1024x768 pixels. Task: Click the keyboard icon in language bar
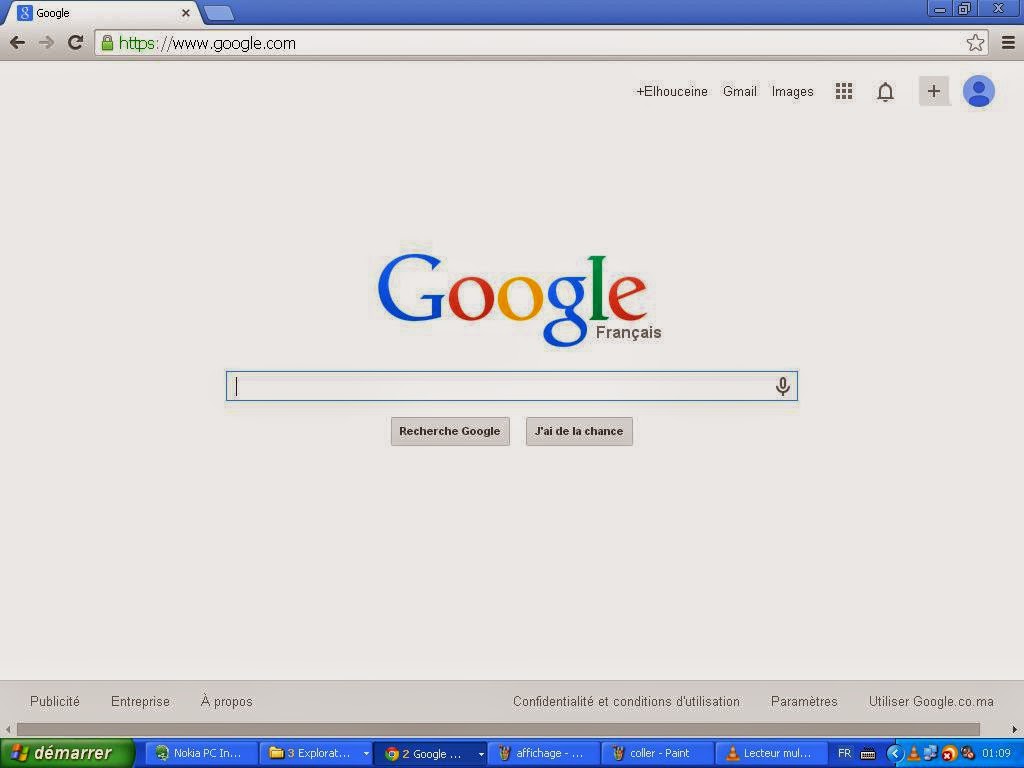[868, 754]
